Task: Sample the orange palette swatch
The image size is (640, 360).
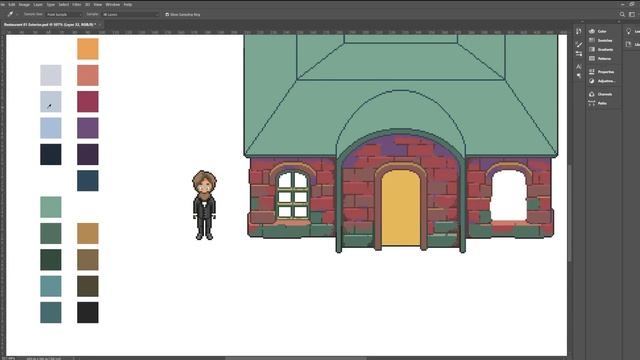Action: tap(88, 49)
